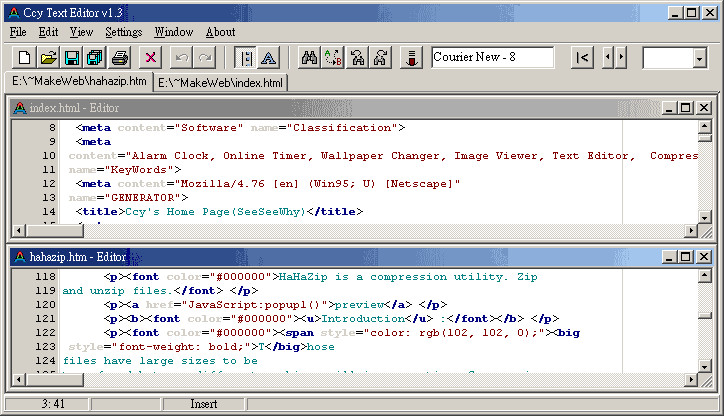Undo the last edit via the toolbar arrow
Image resolution: width=724 pixels, height=416 pixels.
[x=181, y=58]
